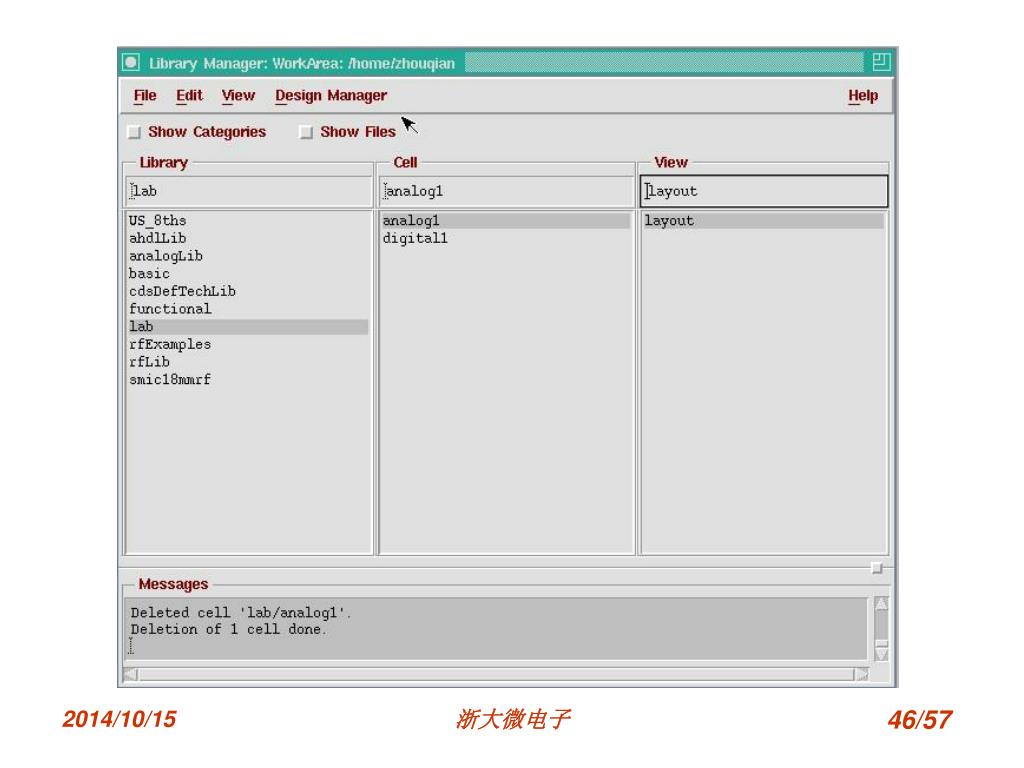The image size is (1024, 768).
Task: Enable the Show Categories checkbox
Action: coord(134,132)
